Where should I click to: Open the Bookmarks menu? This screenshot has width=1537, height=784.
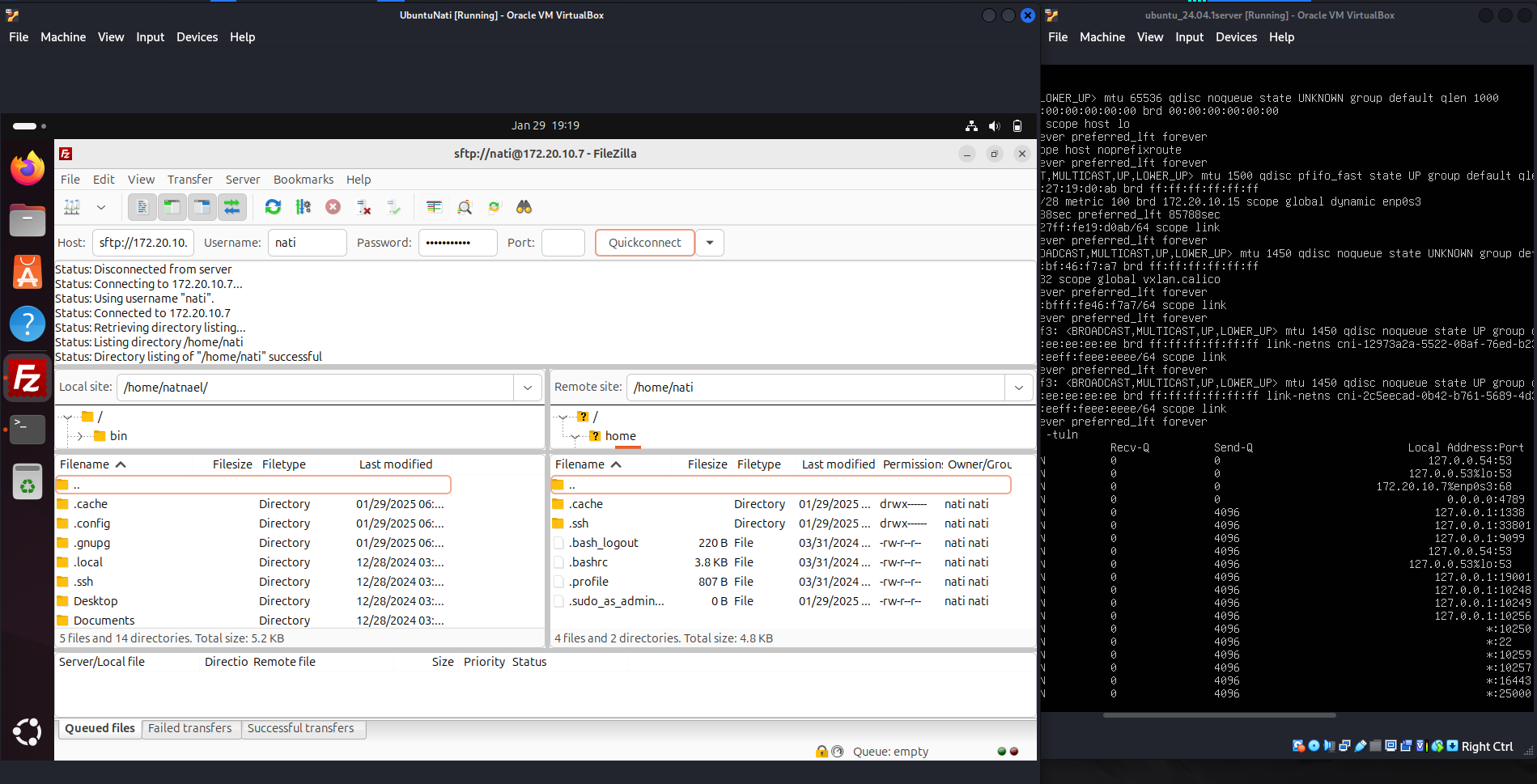(x=304, y=180)
